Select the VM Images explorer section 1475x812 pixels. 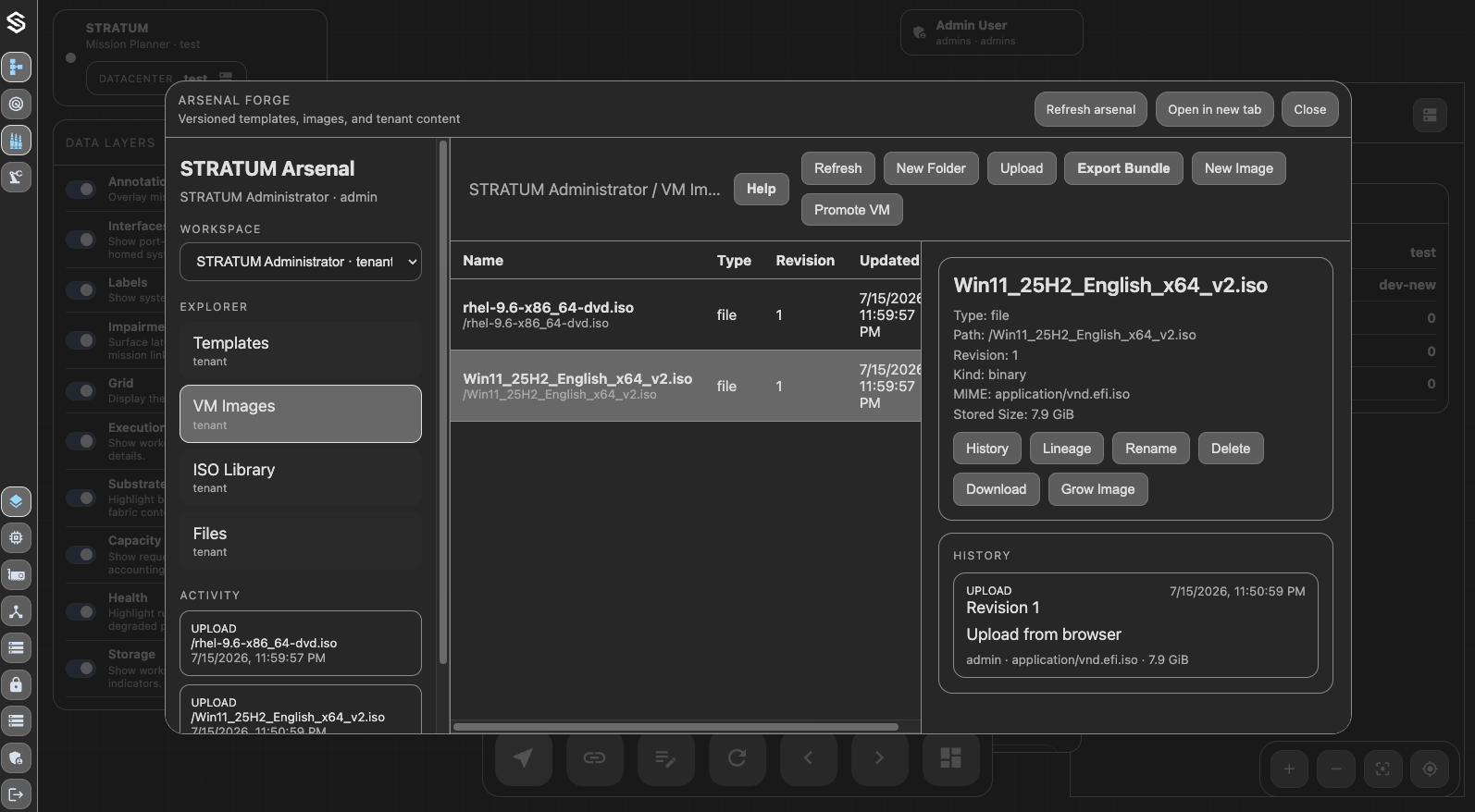point(301,414)
